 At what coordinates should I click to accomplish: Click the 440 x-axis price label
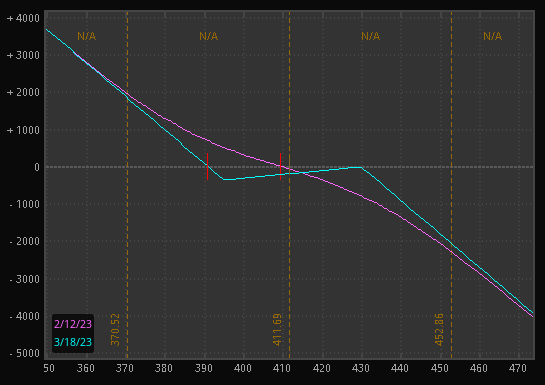[400, 368]
